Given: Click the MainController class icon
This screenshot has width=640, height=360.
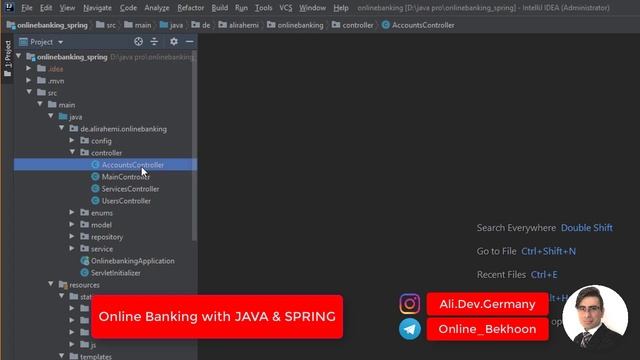Looking at the screenshot, I should (95, 177).
